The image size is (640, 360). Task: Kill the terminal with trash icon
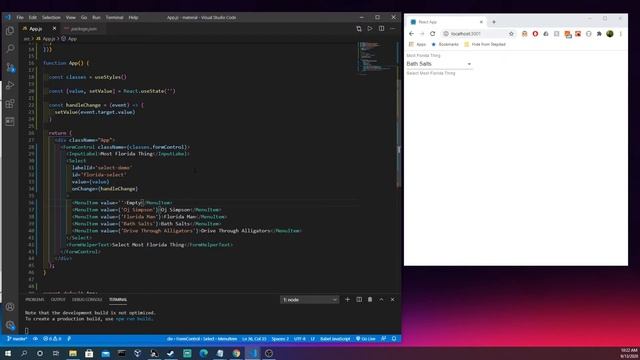click(370, 300)
